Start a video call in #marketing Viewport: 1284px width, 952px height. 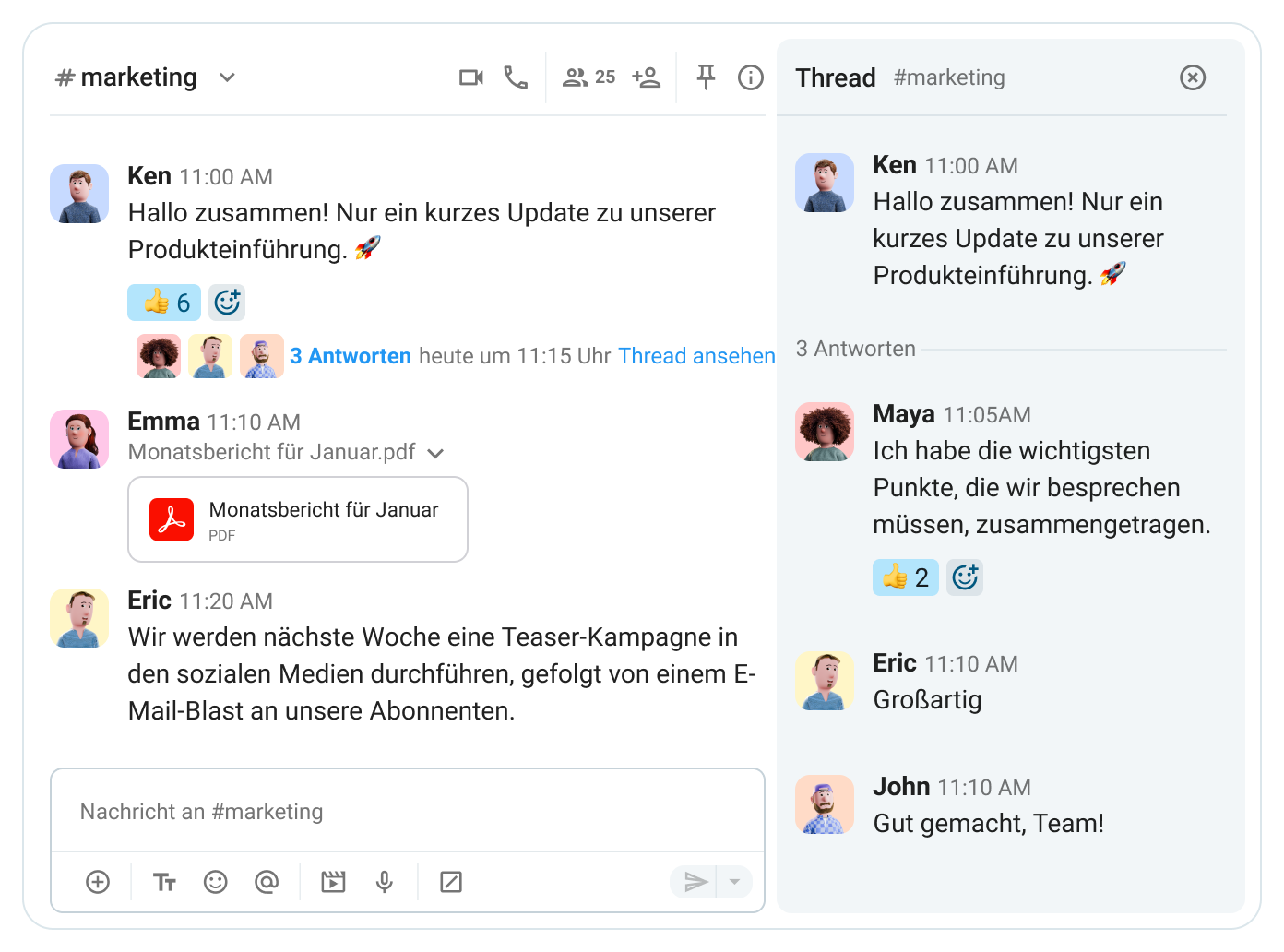471,77
